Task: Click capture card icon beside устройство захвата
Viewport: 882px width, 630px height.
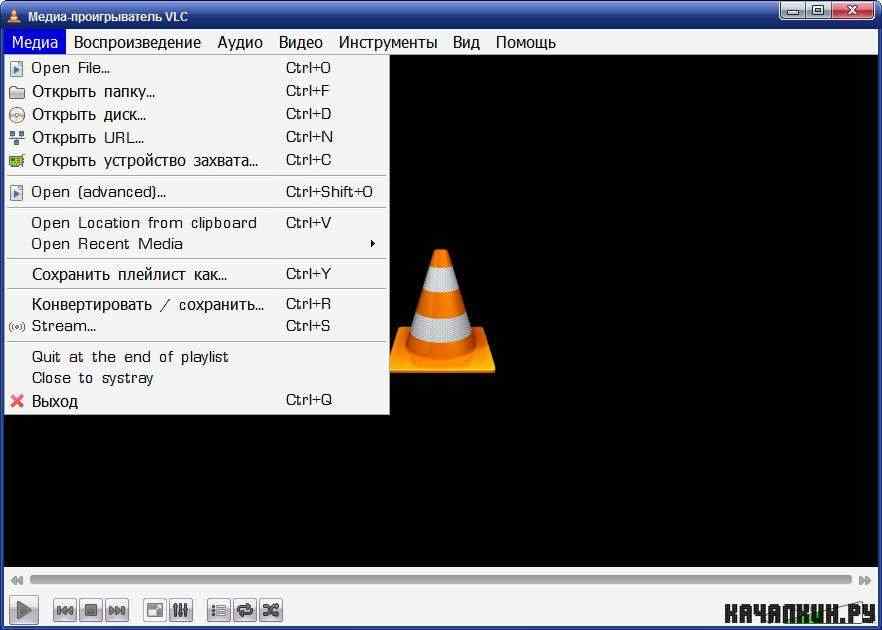Action: (17, 161)
